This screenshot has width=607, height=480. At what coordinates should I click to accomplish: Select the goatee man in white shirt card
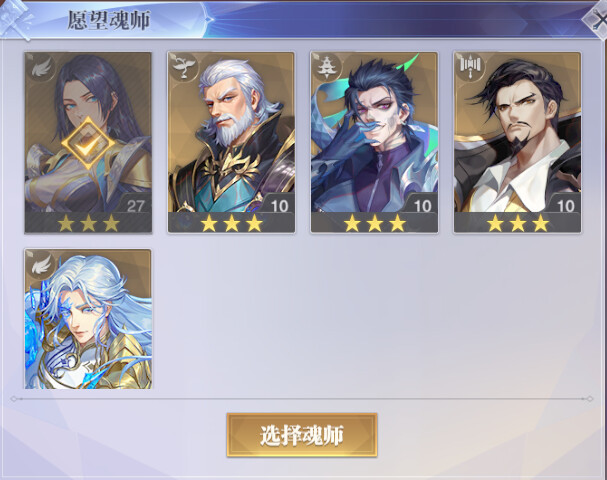(x=517, y=142)
